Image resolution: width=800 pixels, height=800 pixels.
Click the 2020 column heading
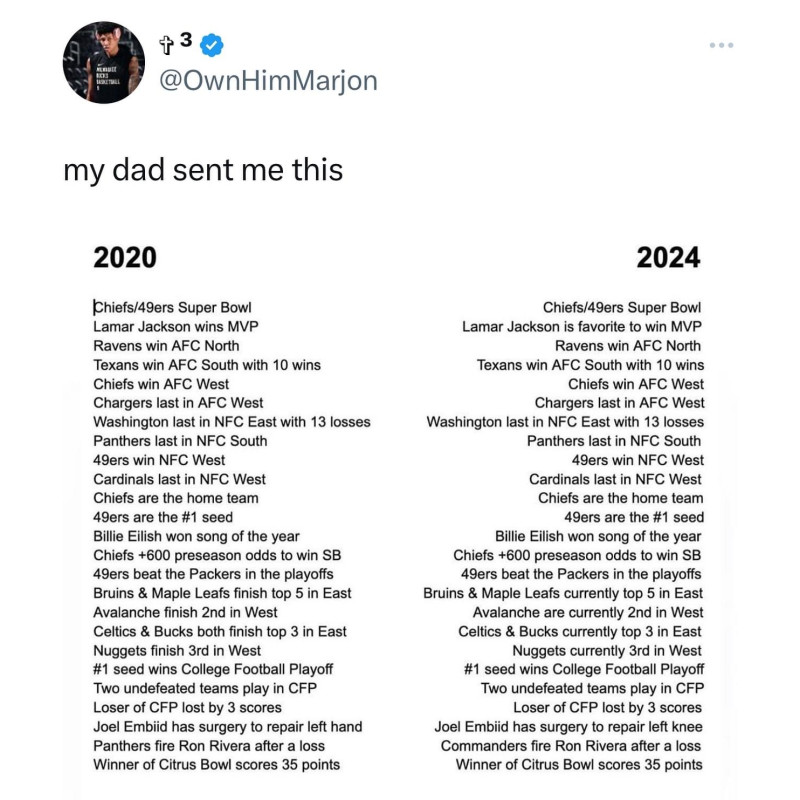pos(125,257)
